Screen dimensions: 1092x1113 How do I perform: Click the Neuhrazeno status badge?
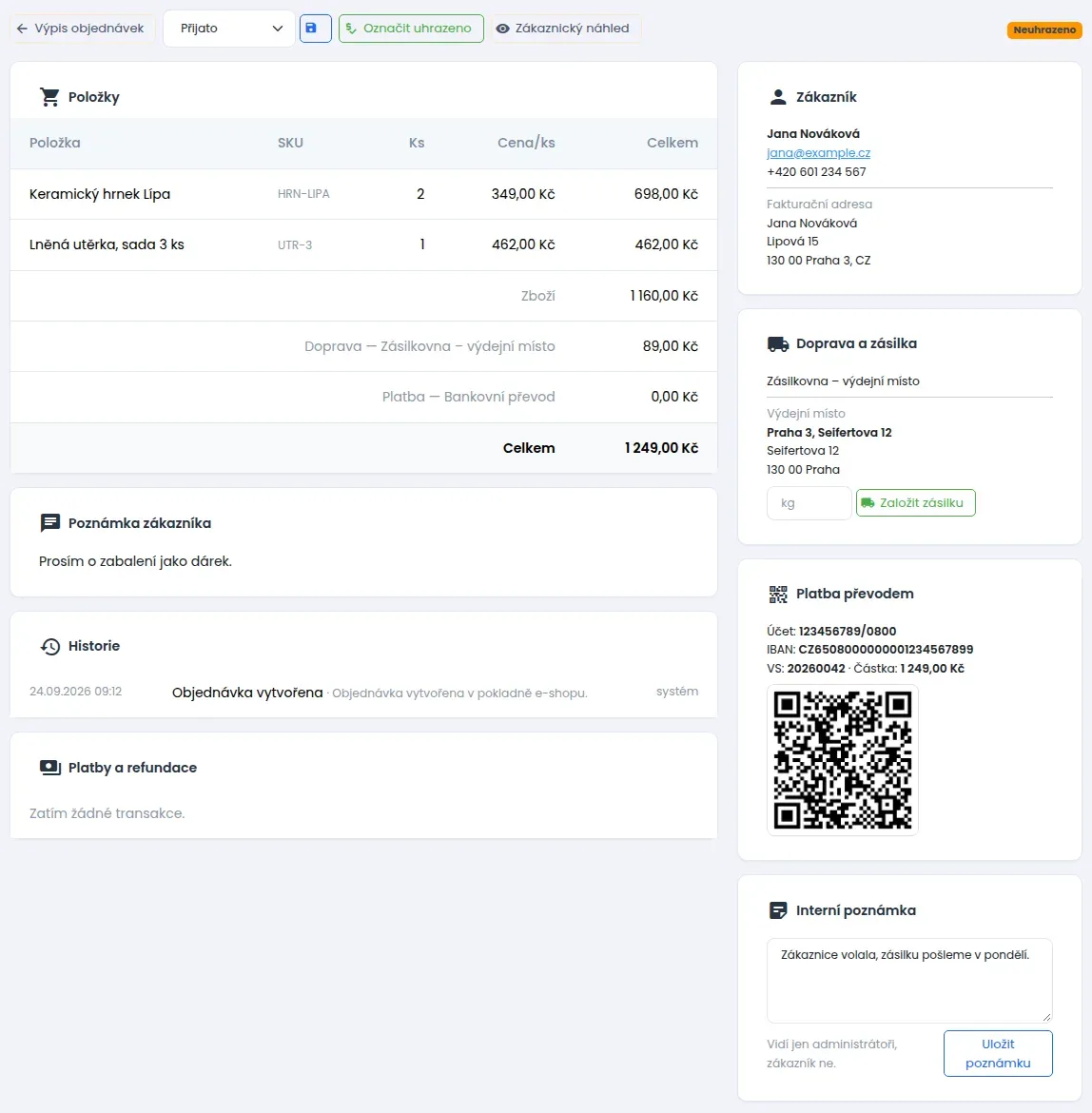(1044, 29)
